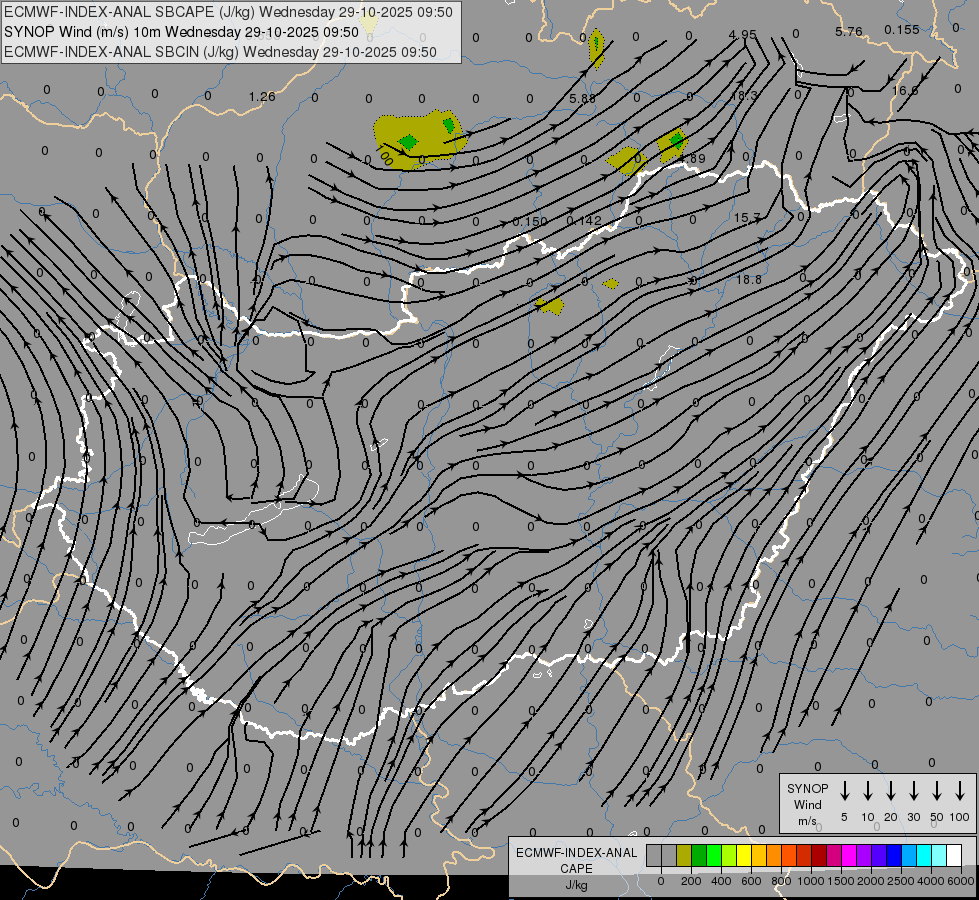
Task: Click the map value 18.8
Action: point(749,279)
